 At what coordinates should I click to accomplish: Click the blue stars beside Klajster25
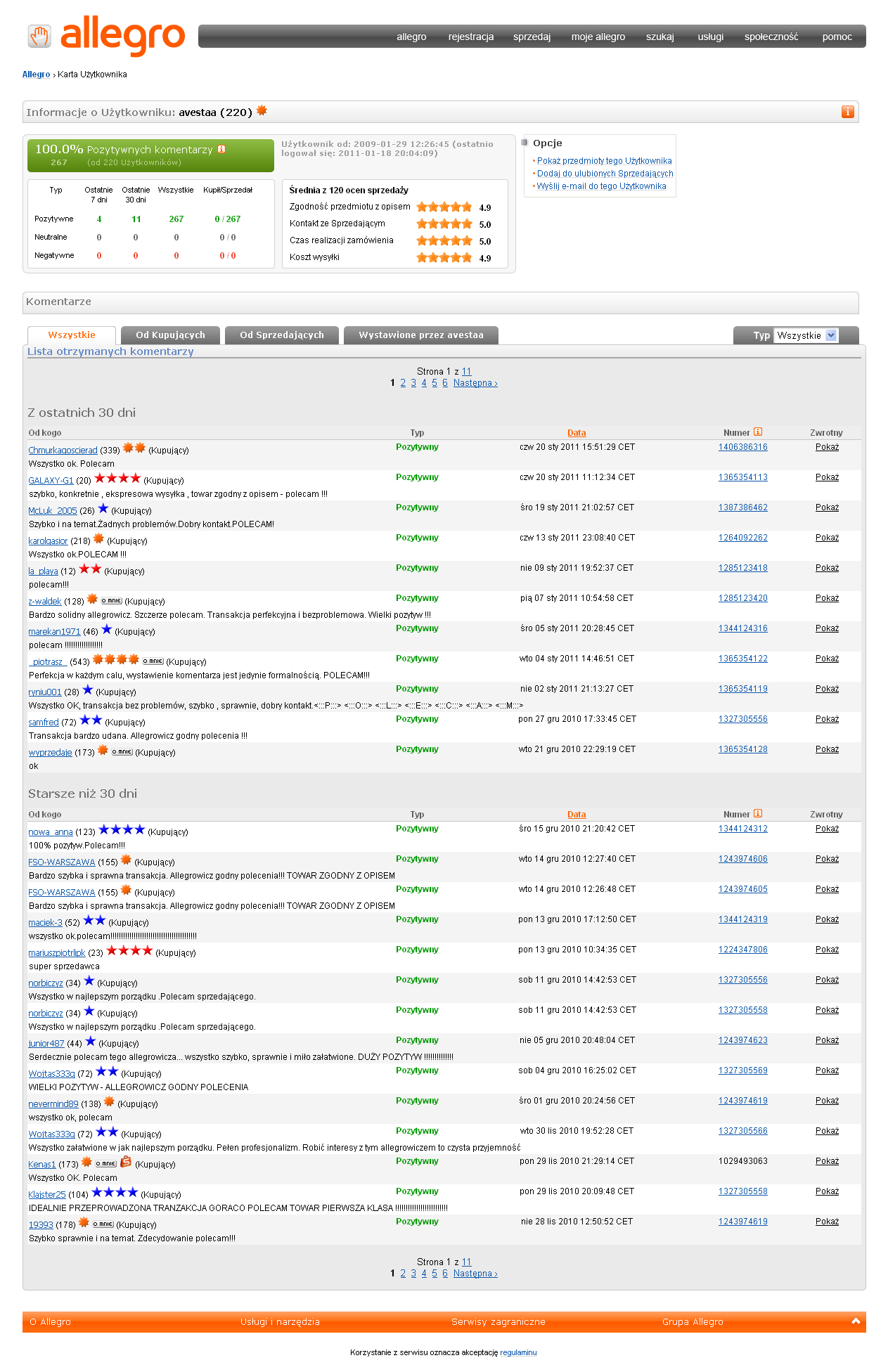[x=115, y=1193]
